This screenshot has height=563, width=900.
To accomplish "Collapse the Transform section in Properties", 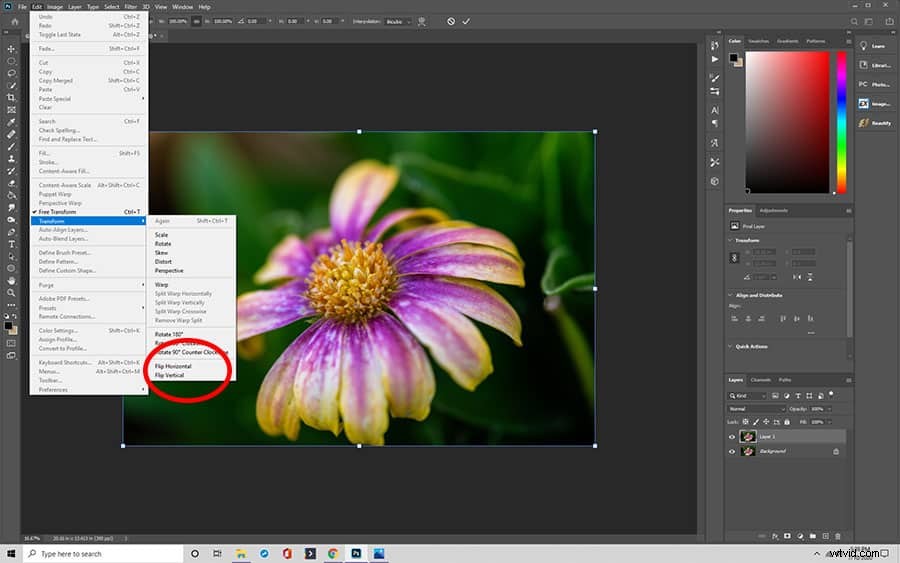I will (x=731, y=240).
